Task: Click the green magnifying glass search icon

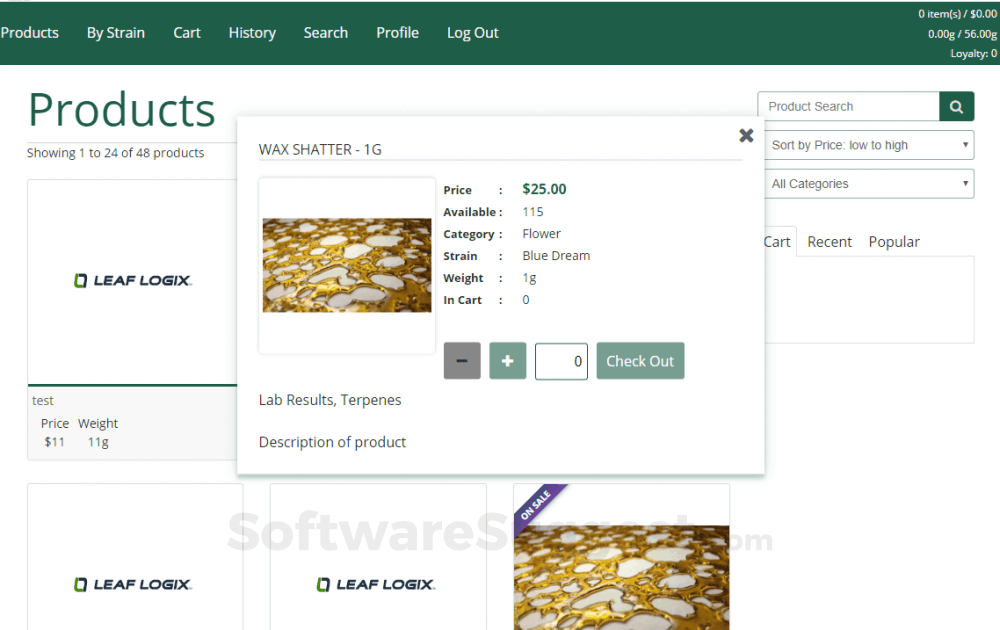Action: [957, 106]
